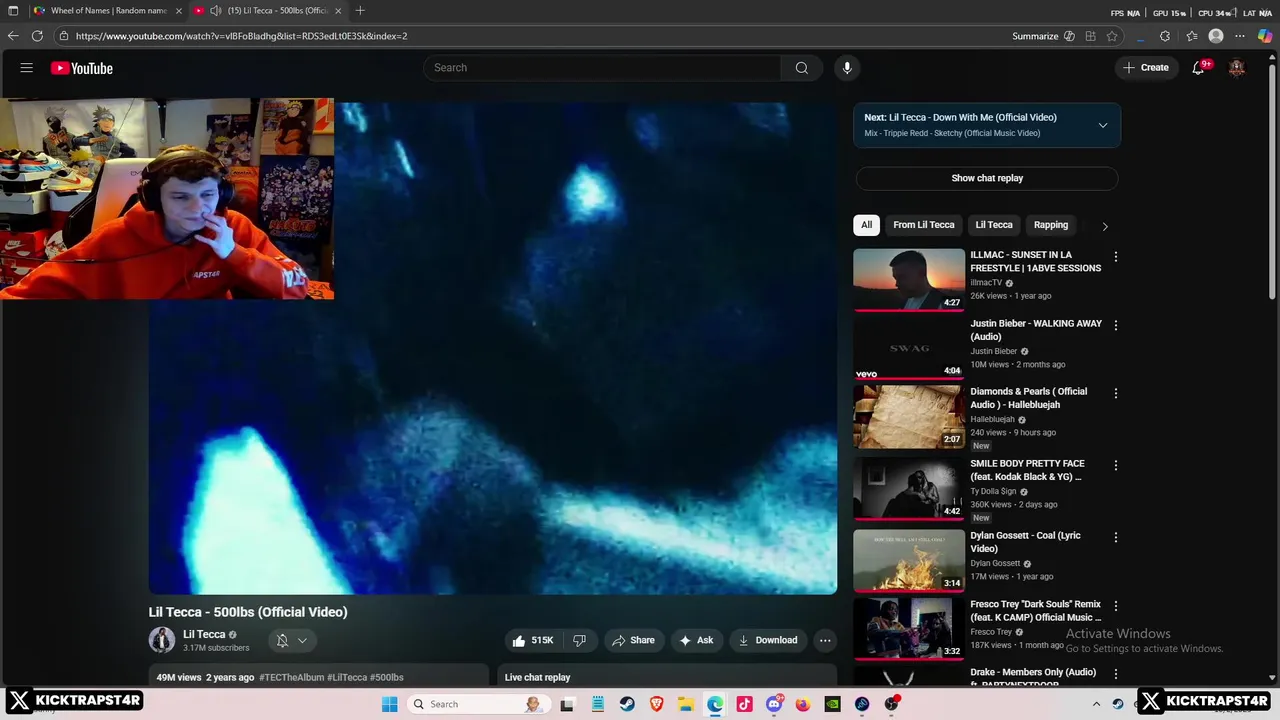This screenshot has width=1280, height=720.
Task: Expand the Next up playlist panel
Action: coord(1103,125)
